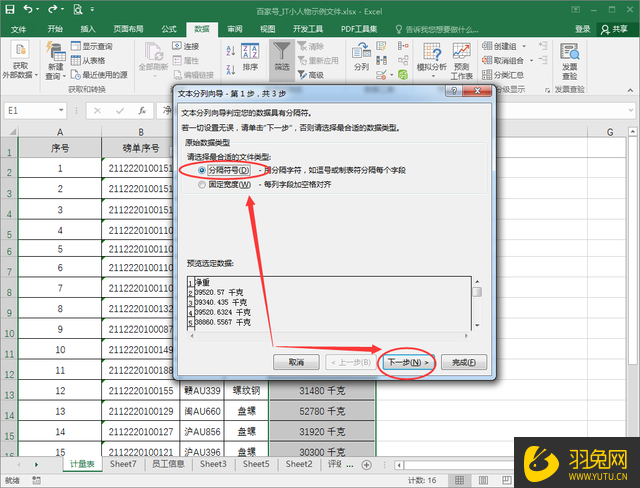Image resolution: width=640 pixels, height=488 pixels.
Task: Open the Data Validation dropdown arrow
Action: pyautogui.click(x=391, y=75)
